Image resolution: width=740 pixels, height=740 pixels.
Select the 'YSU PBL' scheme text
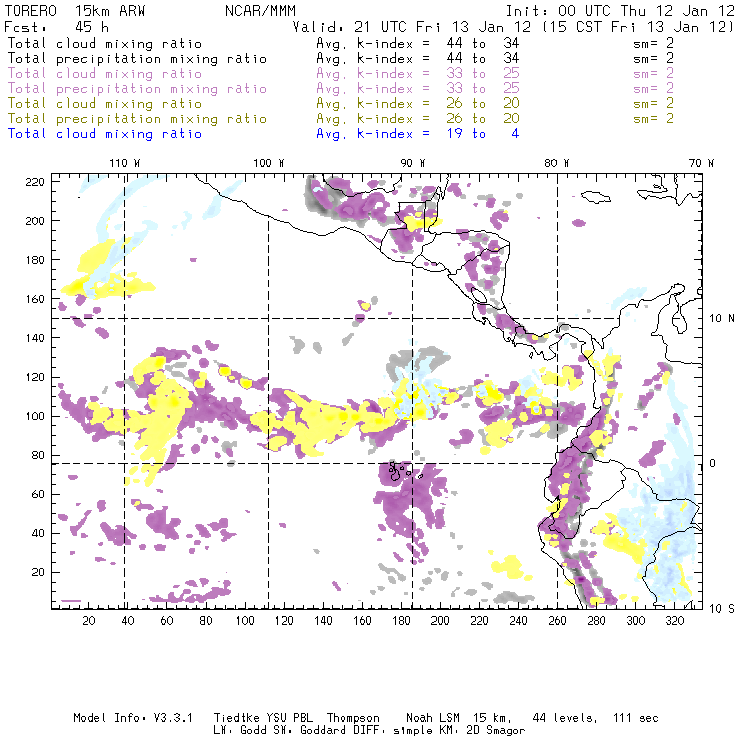289,718
